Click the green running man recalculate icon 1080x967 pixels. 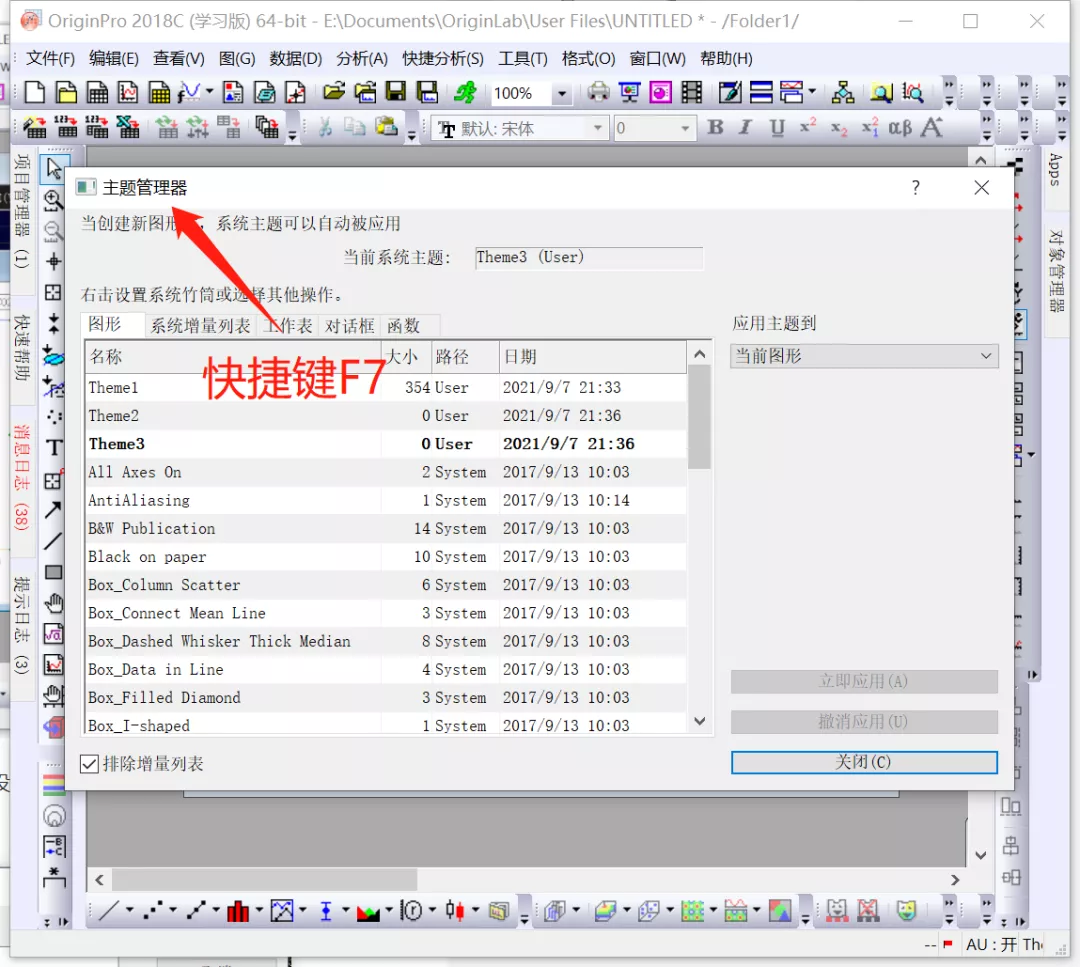[x=465, y=92]
